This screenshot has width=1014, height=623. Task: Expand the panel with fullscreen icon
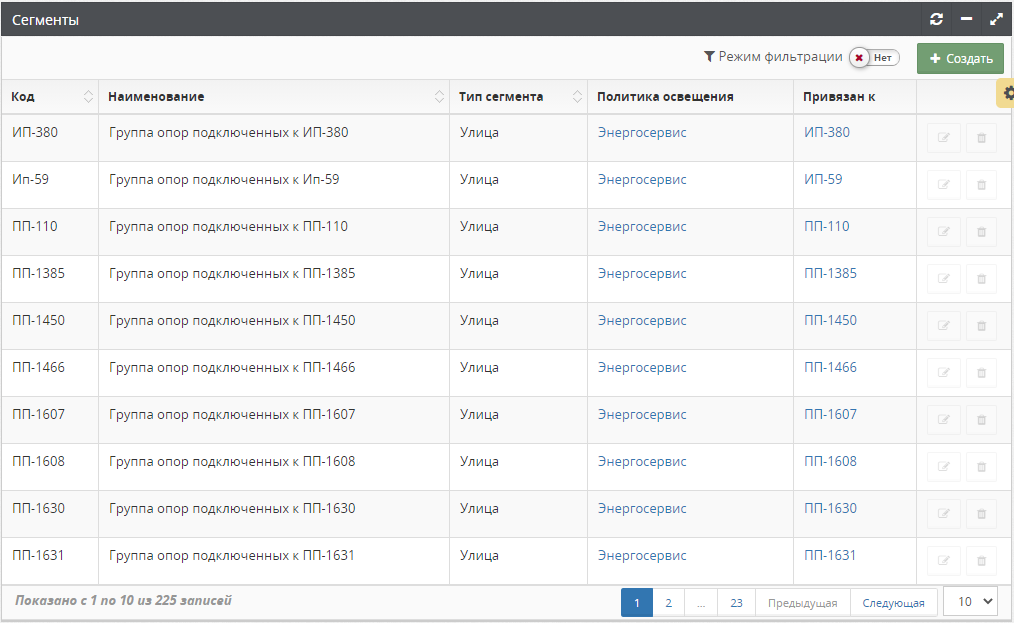click(996, 19)
